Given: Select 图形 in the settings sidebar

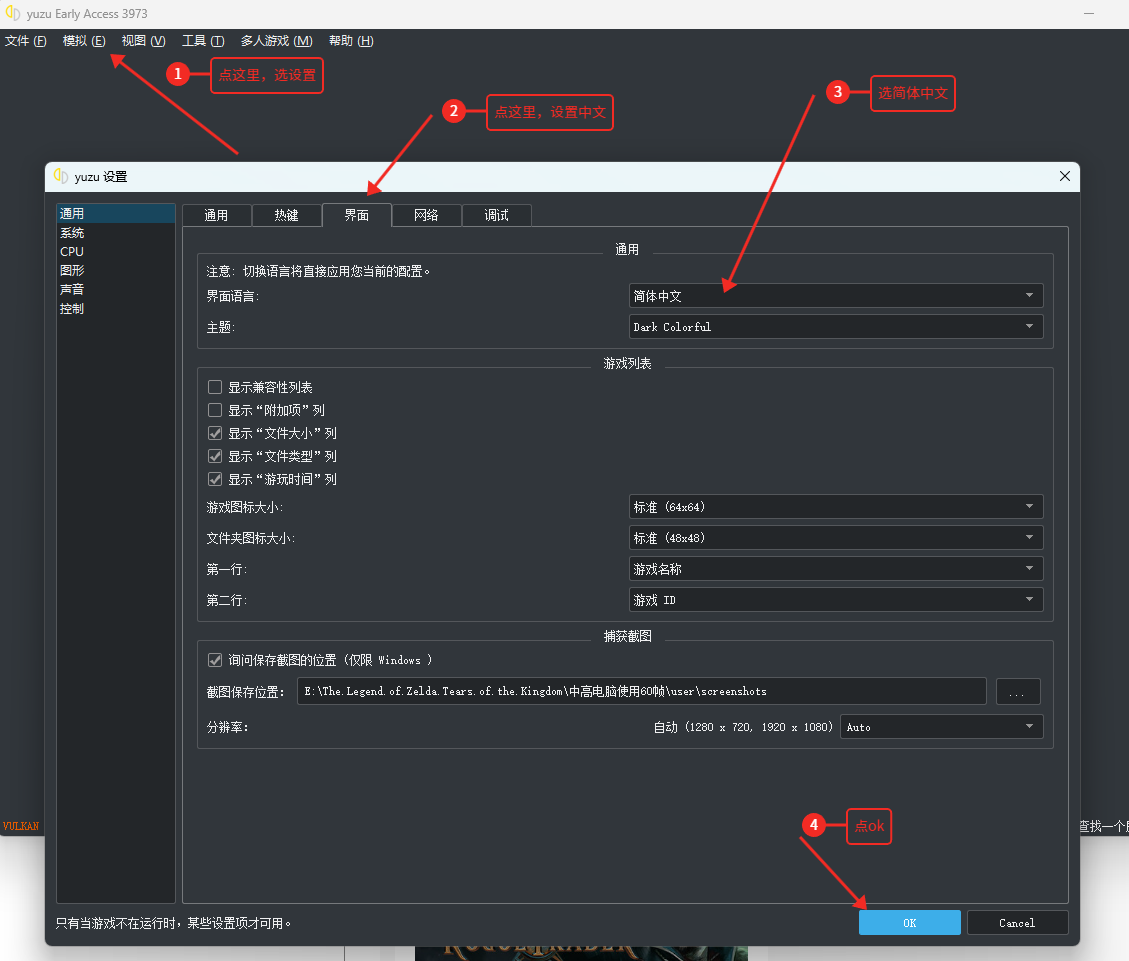Looking at the screenshot, I should click(72, 270).
